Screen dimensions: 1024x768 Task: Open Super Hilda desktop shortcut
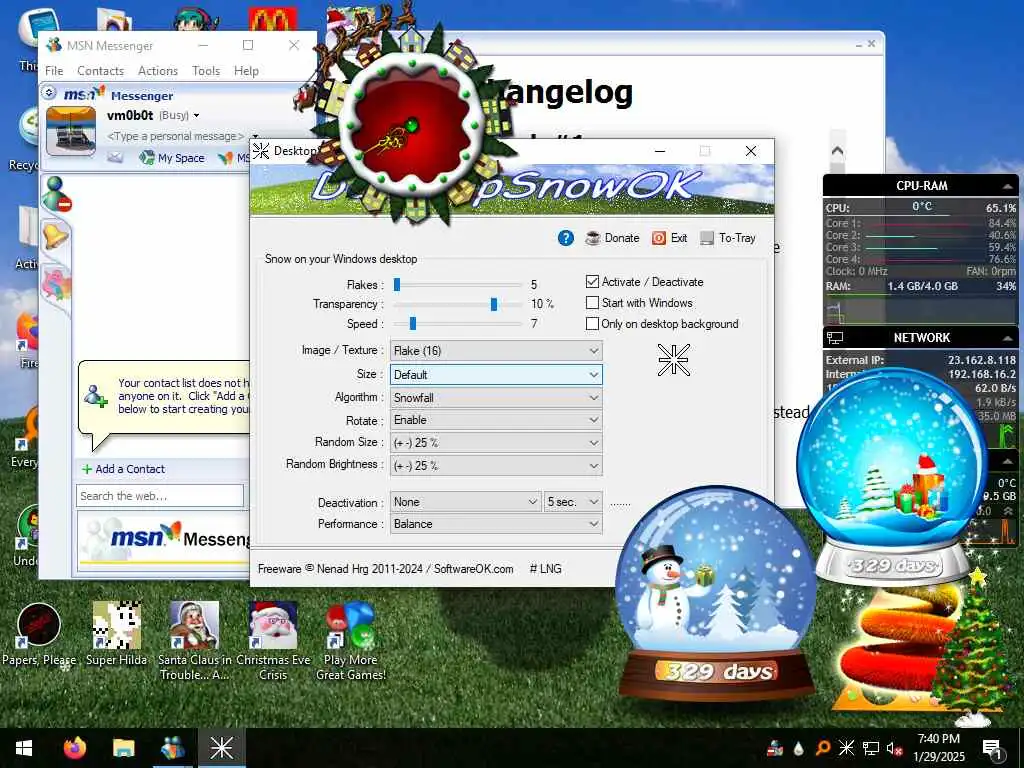click(116, 635)
